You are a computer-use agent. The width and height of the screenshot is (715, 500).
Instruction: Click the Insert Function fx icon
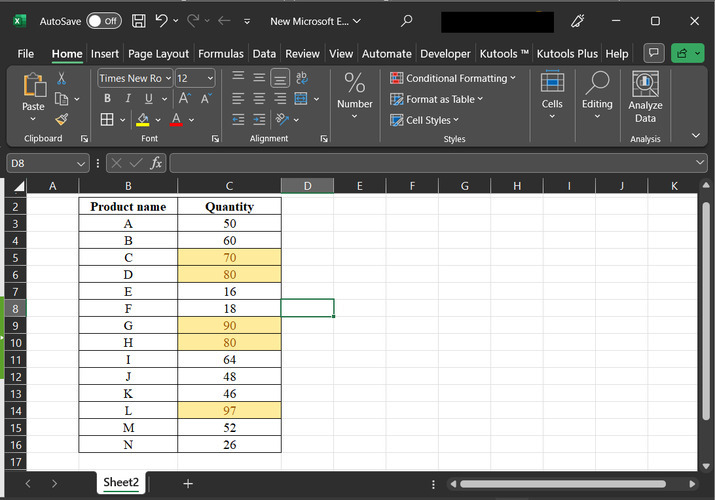[x=157, y=163]
